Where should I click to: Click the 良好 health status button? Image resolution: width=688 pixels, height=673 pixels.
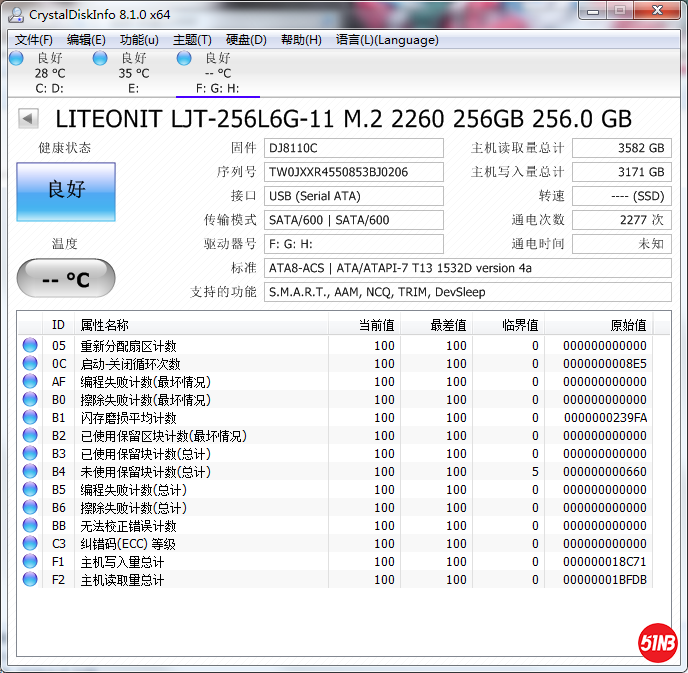pos(66,191)
